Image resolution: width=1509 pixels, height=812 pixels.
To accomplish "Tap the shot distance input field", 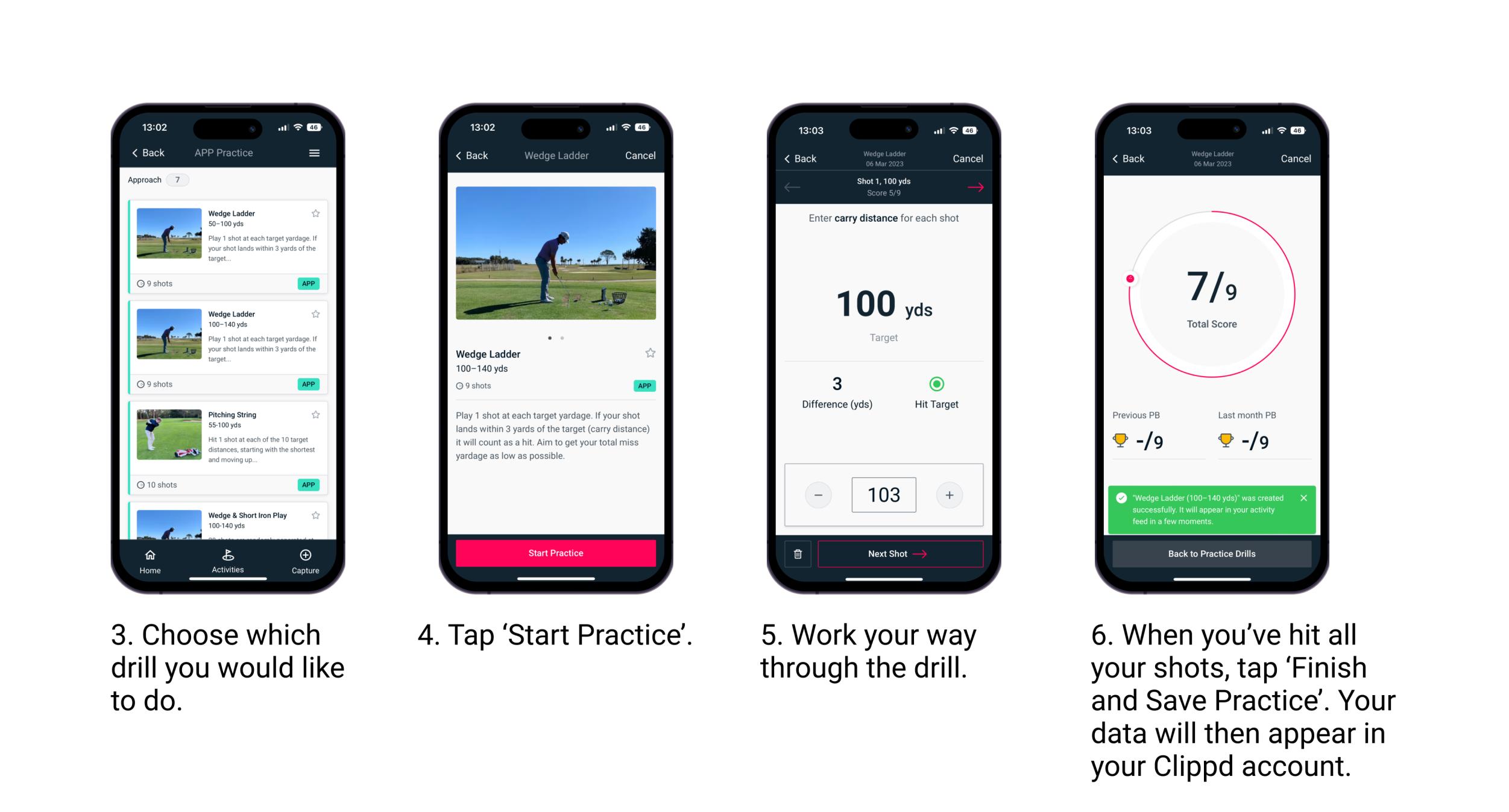I will [883, 494].
